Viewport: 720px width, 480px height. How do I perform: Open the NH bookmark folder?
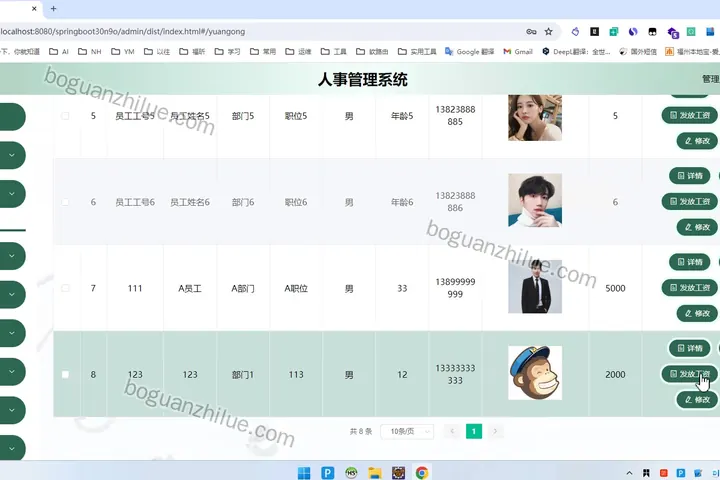click(x=90, y=51)
